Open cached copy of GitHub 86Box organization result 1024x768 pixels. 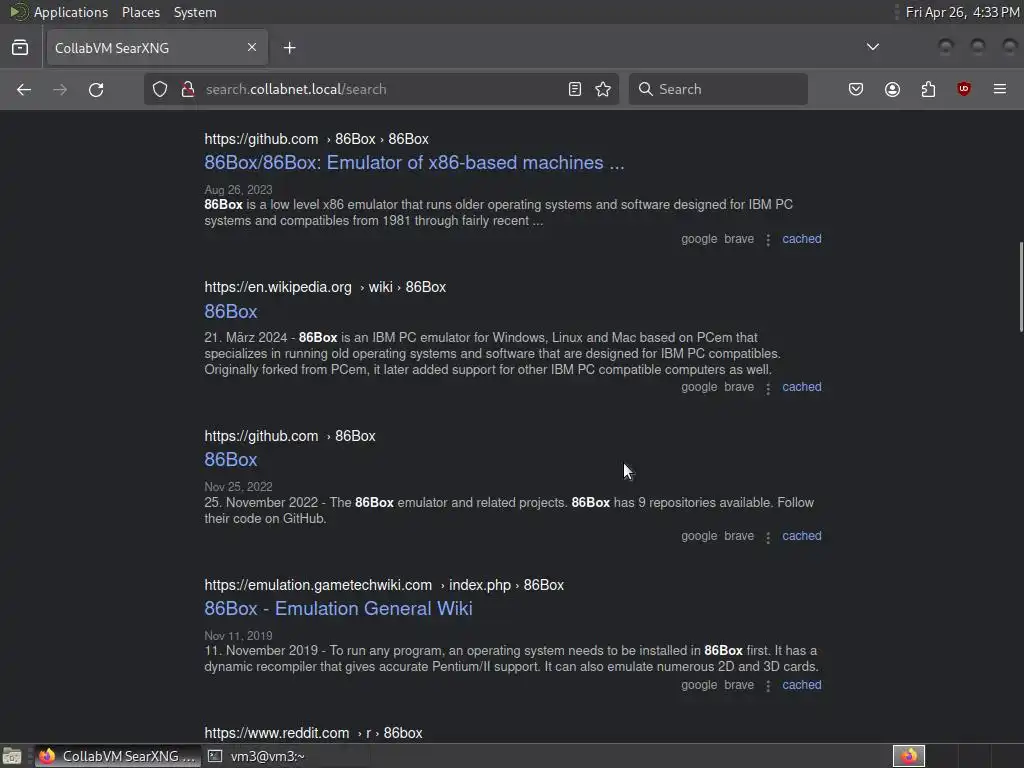802,536
